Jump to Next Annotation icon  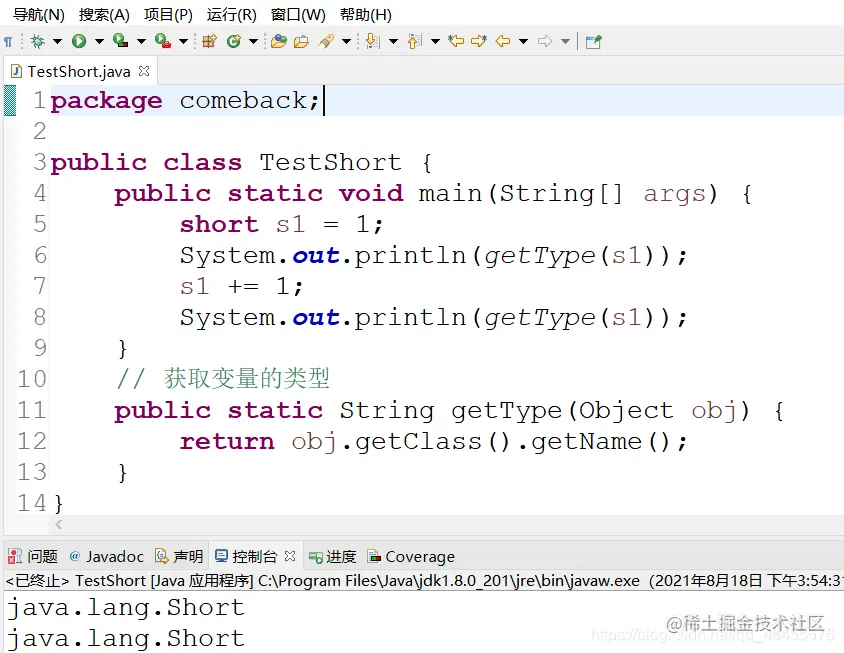click(x=372, y=41)
